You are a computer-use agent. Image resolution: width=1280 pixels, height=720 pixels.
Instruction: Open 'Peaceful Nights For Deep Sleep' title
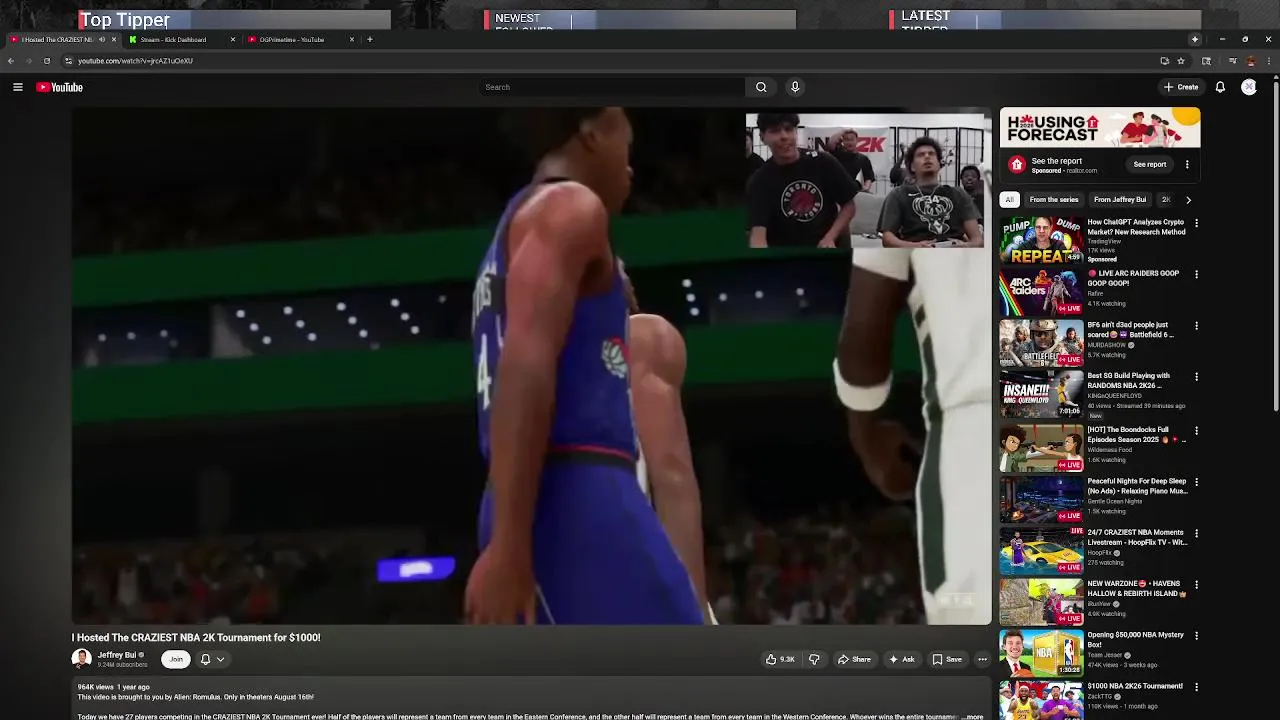click(x=1137, y=486)
